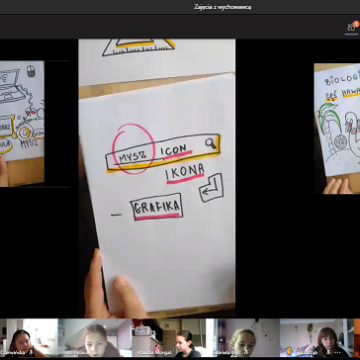Viewport: 360px width, 360px height.
Task: Click the Zajęcia z wychowawcą window title
Action: [x=223, y=7]
